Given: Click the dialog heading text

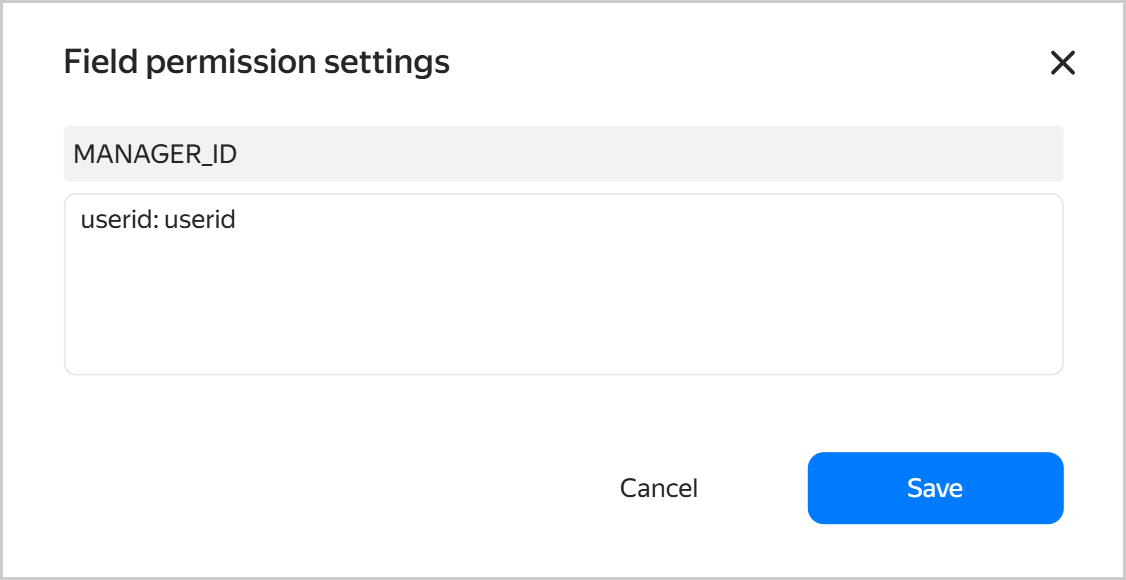Looking at the screenshot, I should 257,62.
